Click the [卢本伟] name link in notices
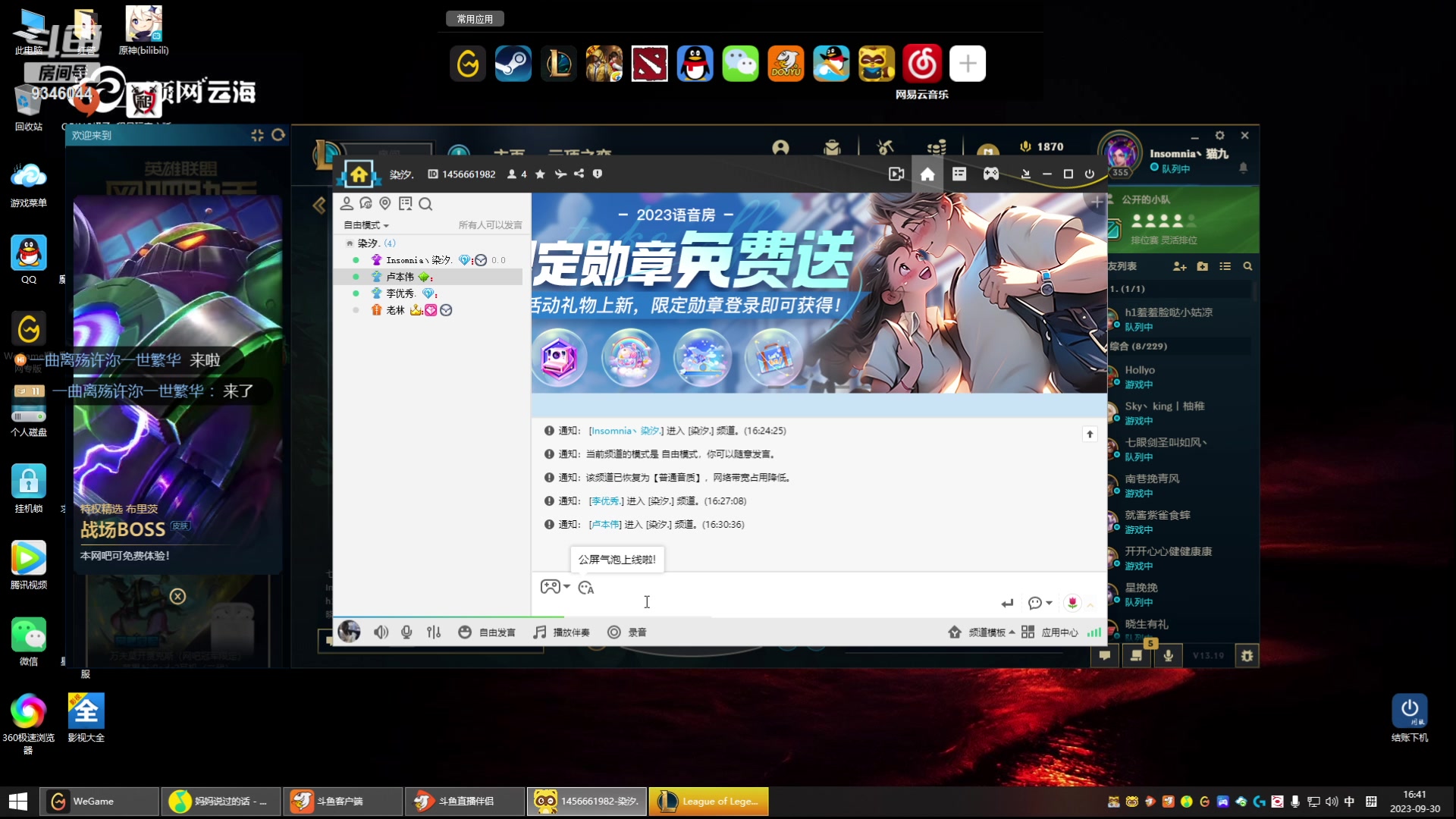This screenshot has width=1456, height=819. [605, 525]
